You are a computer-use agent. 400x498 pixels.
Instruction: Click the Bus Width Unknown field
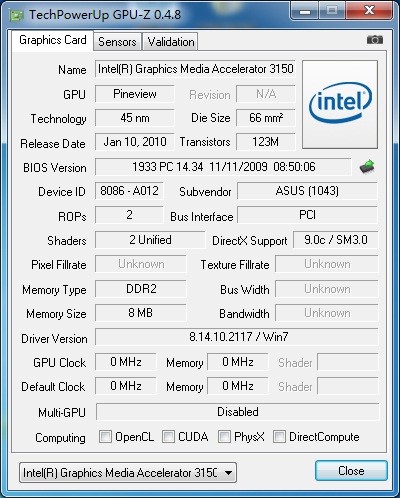[x=327, y=289]
